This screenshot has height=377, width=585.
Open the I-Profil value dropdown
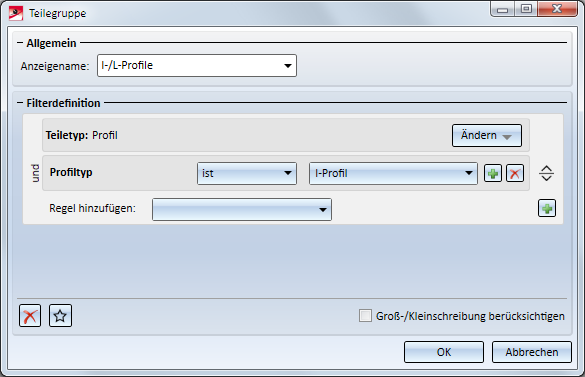point(393,173)
